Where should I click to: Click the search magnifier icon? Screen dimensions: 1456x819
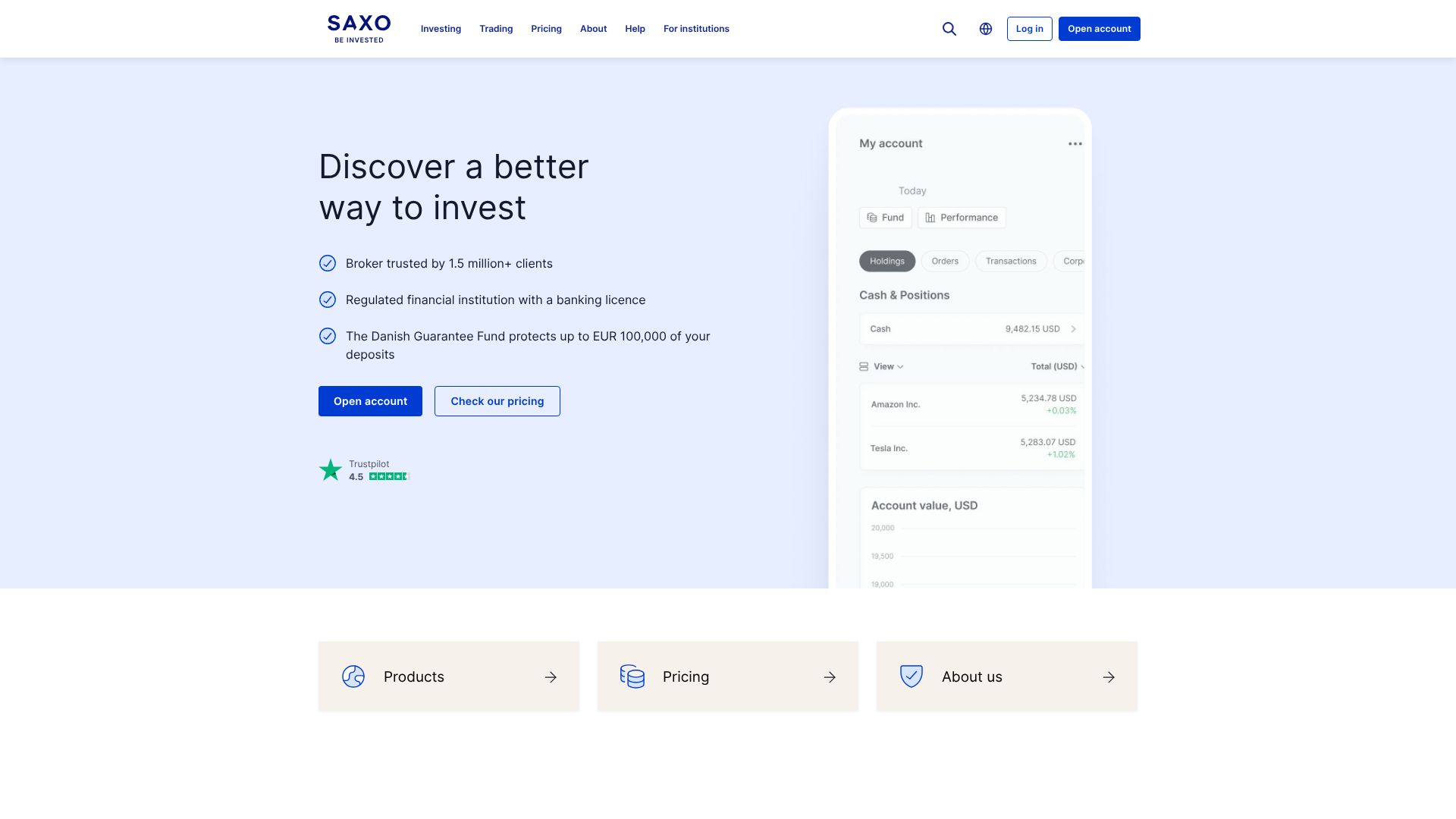tap(949, 29)
